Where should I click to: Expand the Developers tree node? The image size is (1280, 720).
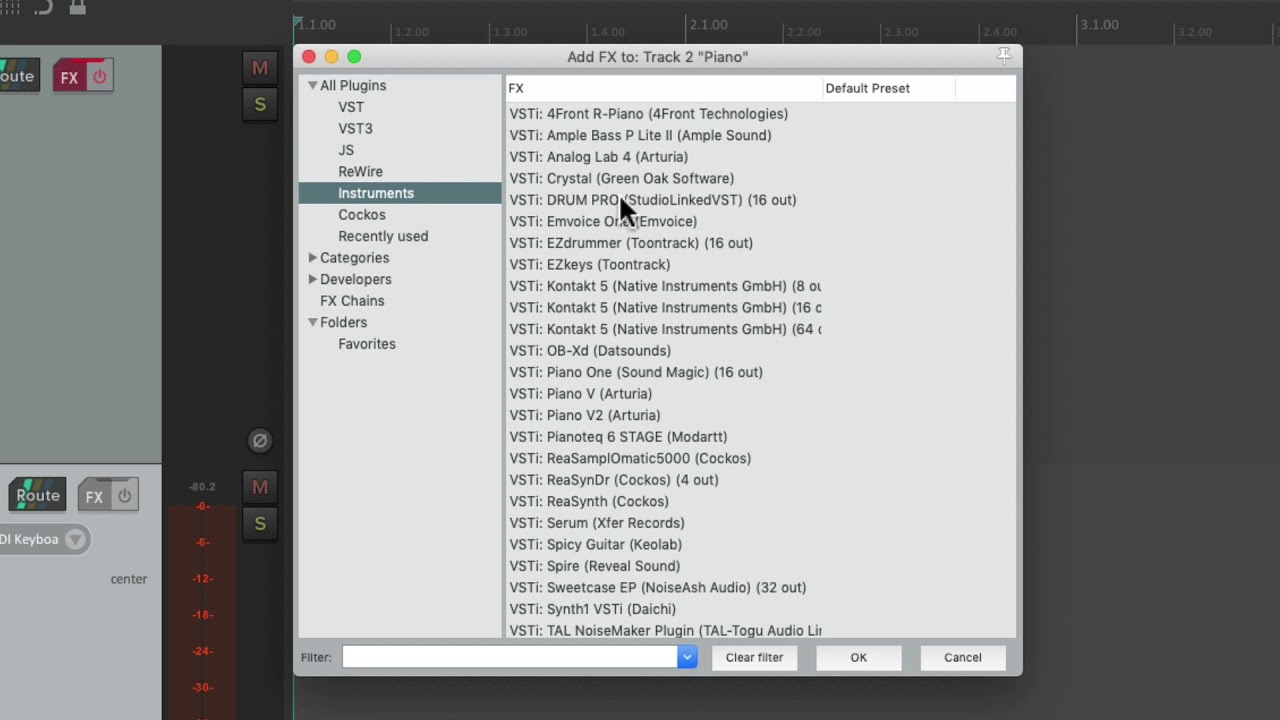(x=313, y=279)
